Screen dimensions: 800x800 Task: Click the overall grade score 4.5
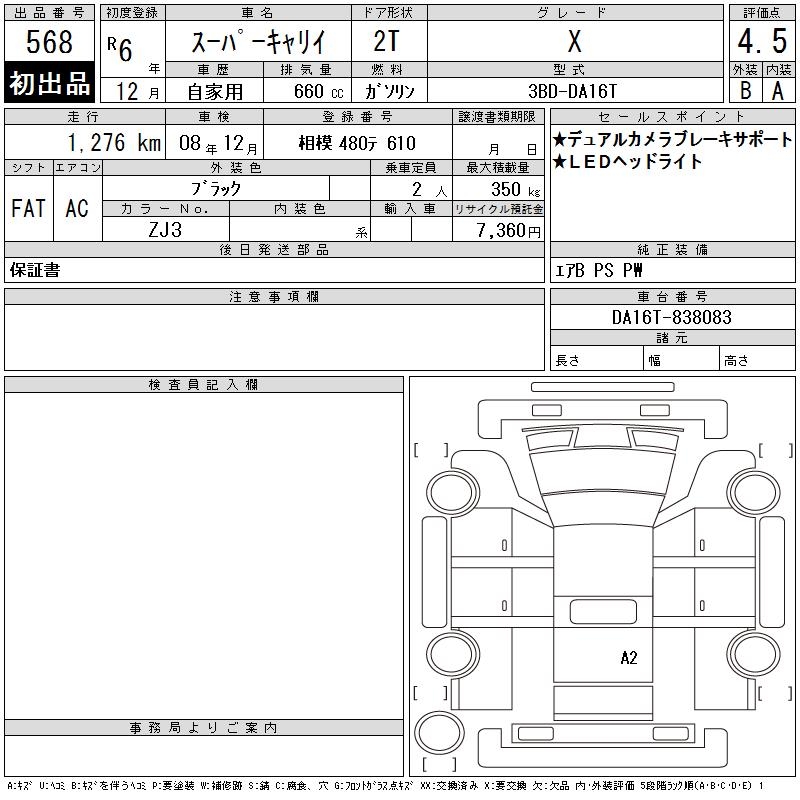point(760,43)
